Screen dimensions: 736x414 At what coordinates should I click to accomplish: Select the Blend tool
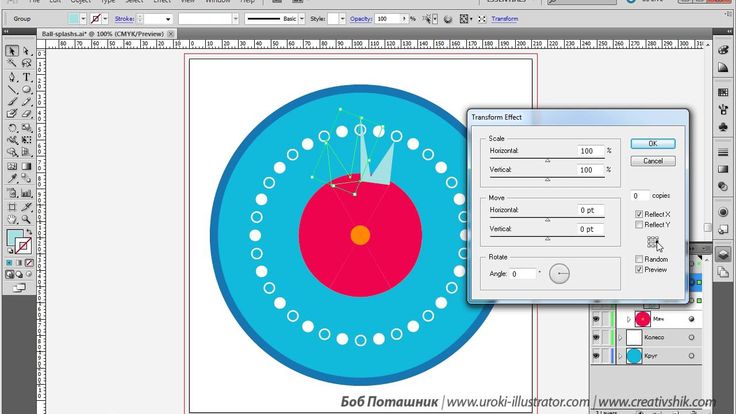[x=26, y=178]
